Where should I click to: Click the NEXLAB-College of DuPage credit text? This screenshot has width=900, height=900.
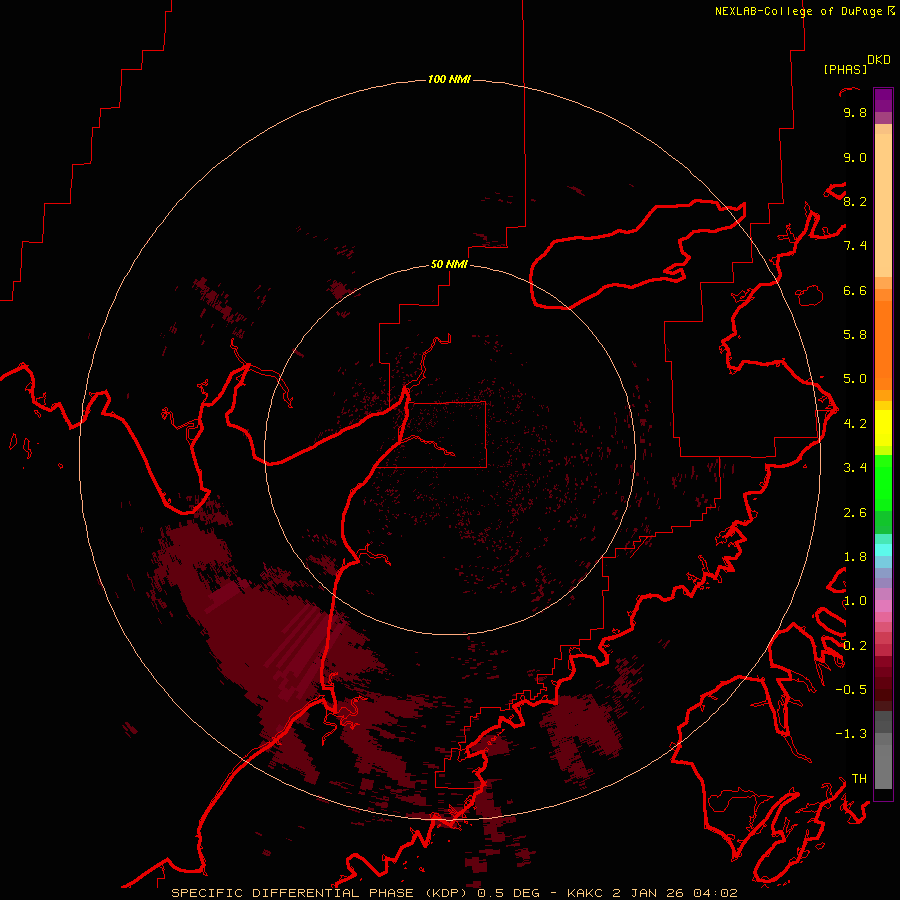(x=798, y=11)
